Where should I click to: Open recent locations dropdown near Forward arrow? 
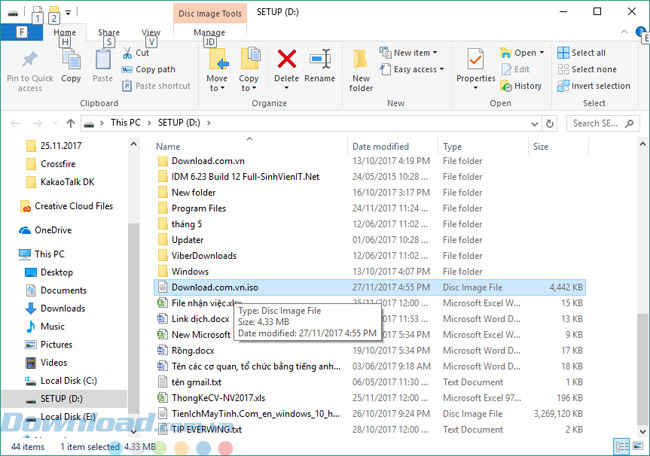click(x=55, y=124)
